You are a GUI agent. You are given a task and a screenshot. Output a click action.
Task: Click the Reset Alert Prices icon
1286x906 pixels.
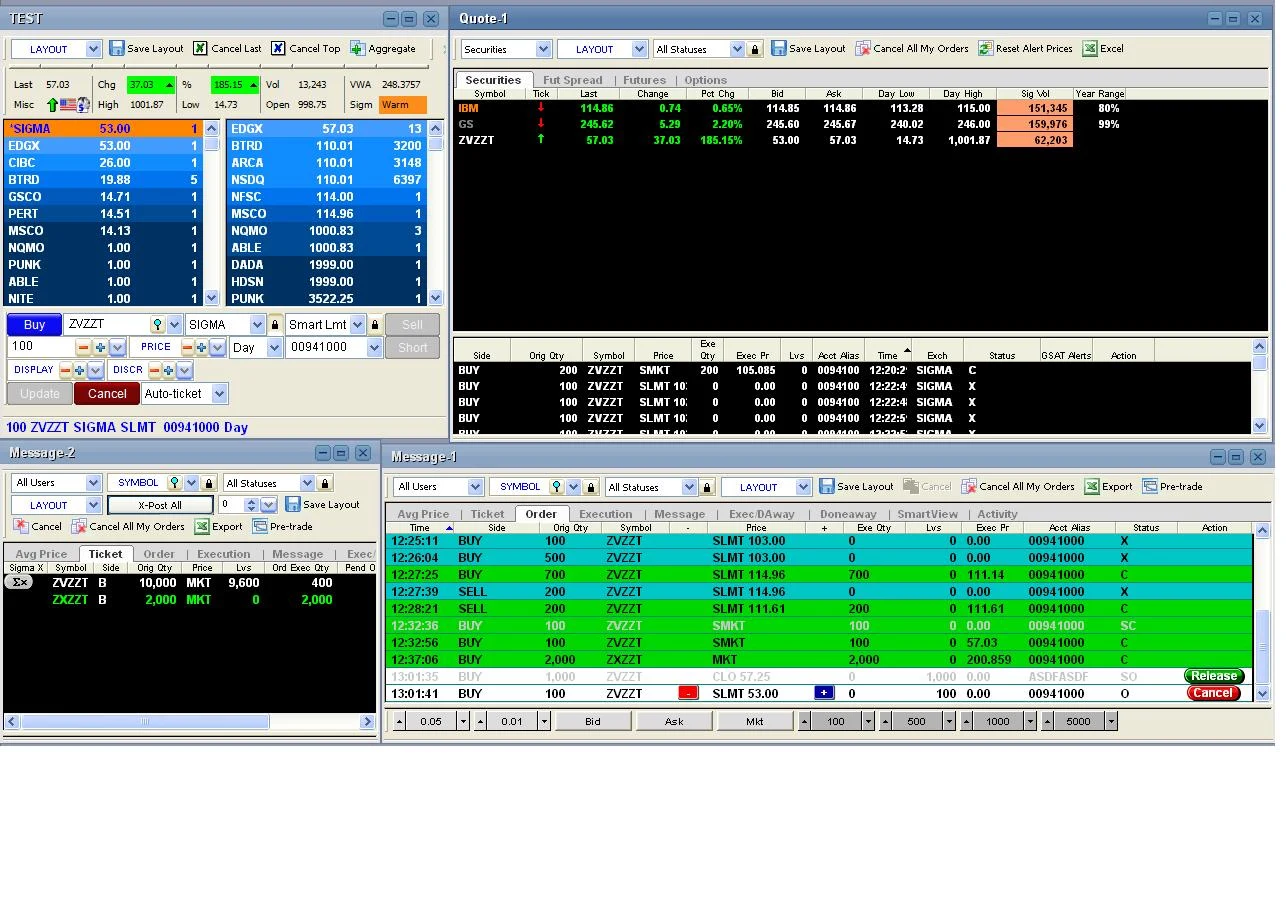pos(986,48)
